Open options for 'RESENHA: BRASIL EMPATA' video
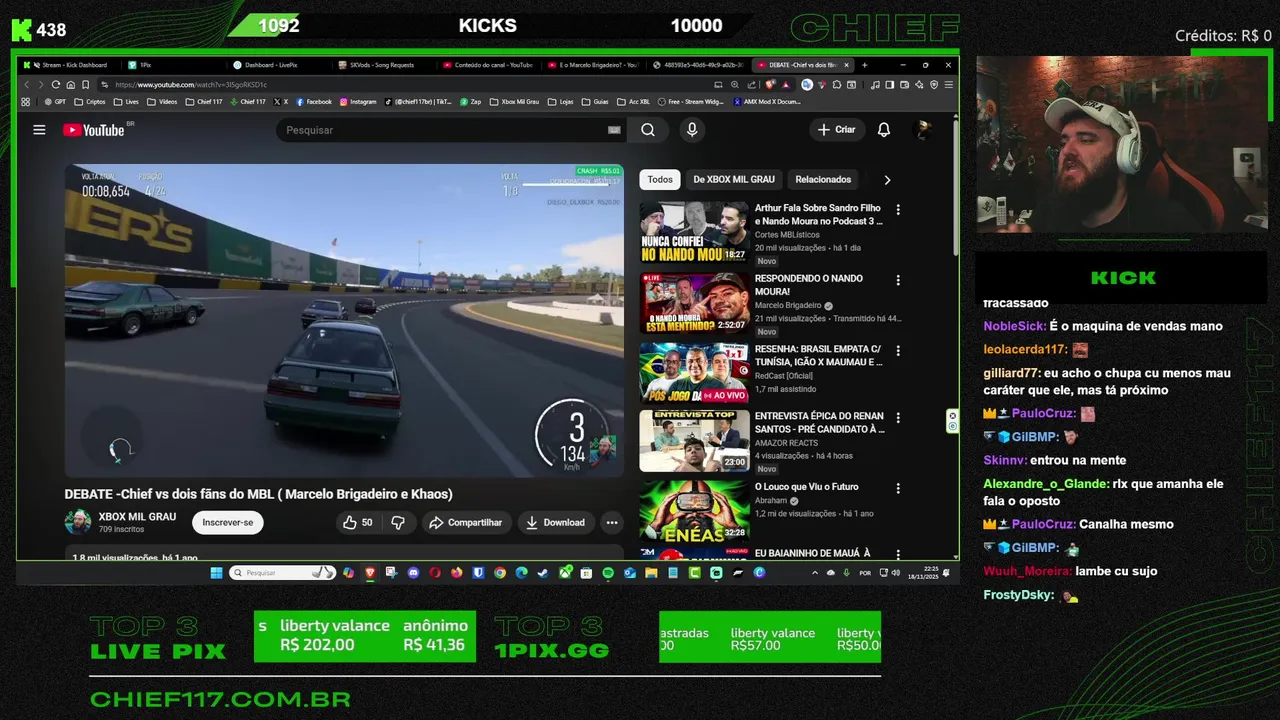This screenshot has height=720, width=1280. click(898, 350)
